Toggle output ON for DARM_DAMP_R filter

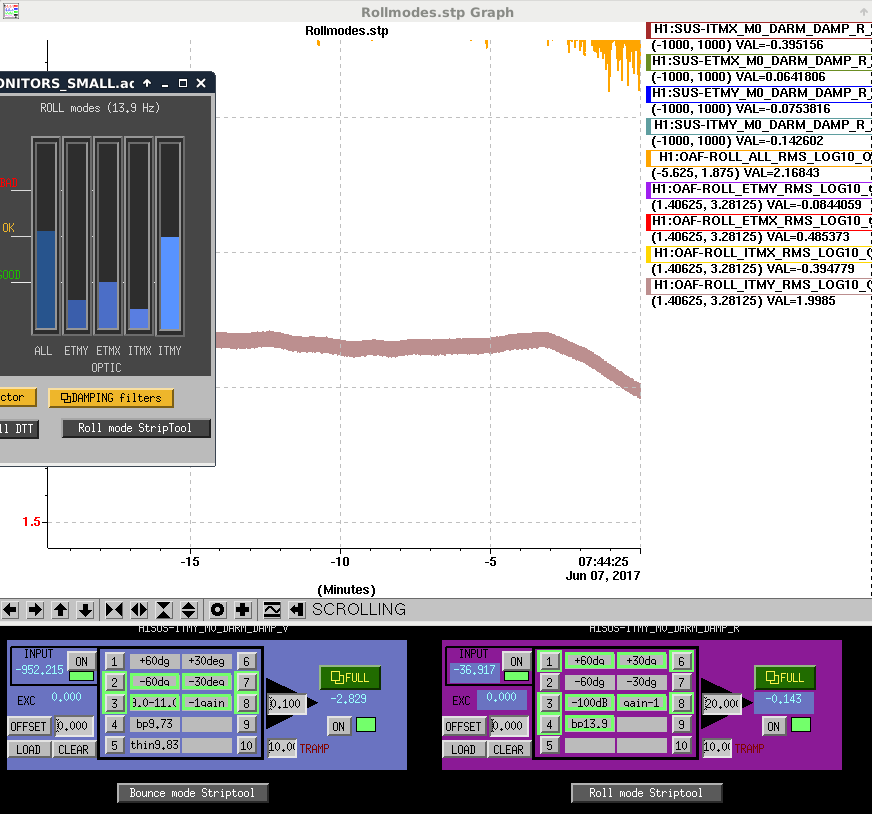(774, 726)
